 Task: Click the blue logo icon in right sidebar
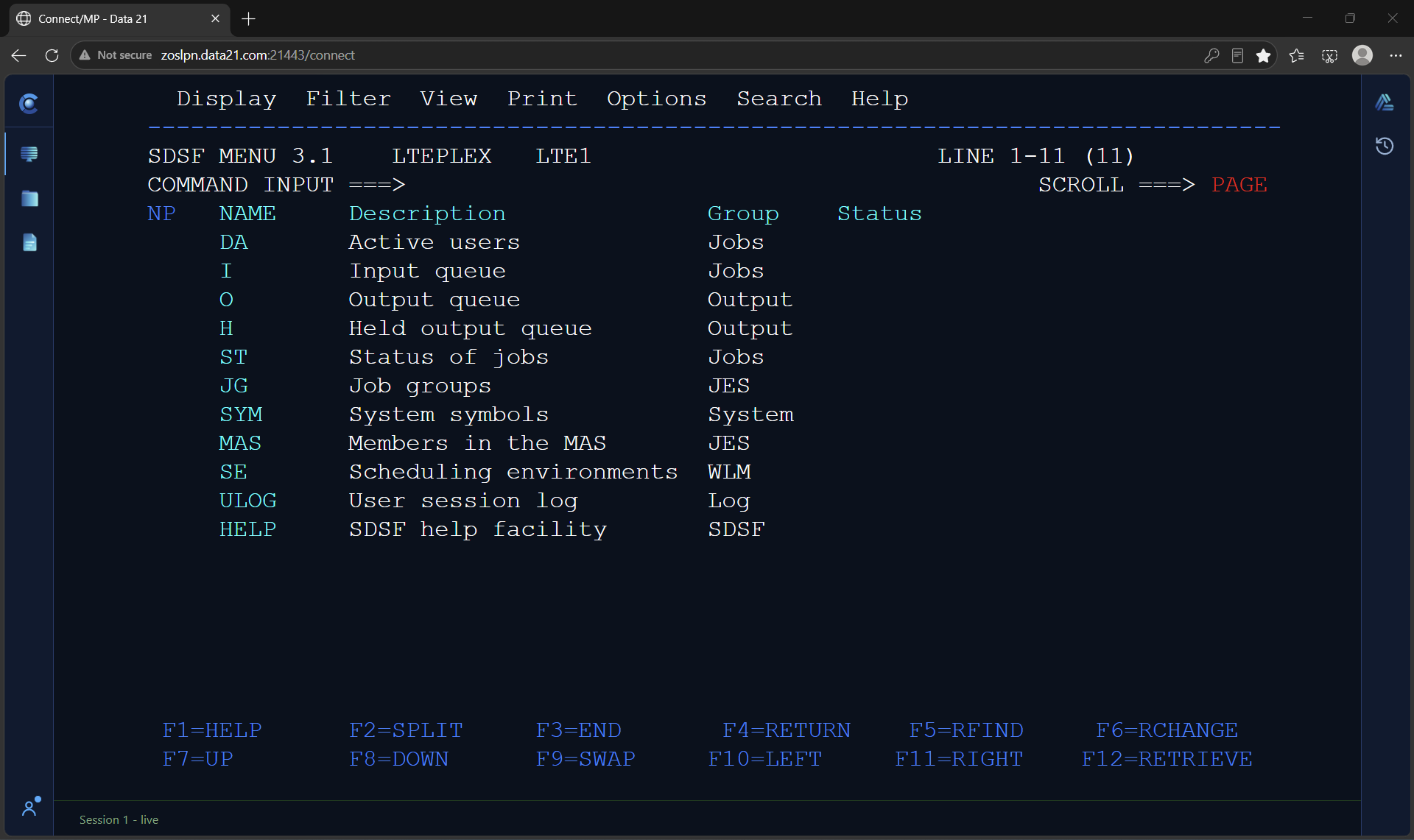tap(1385, 102)
